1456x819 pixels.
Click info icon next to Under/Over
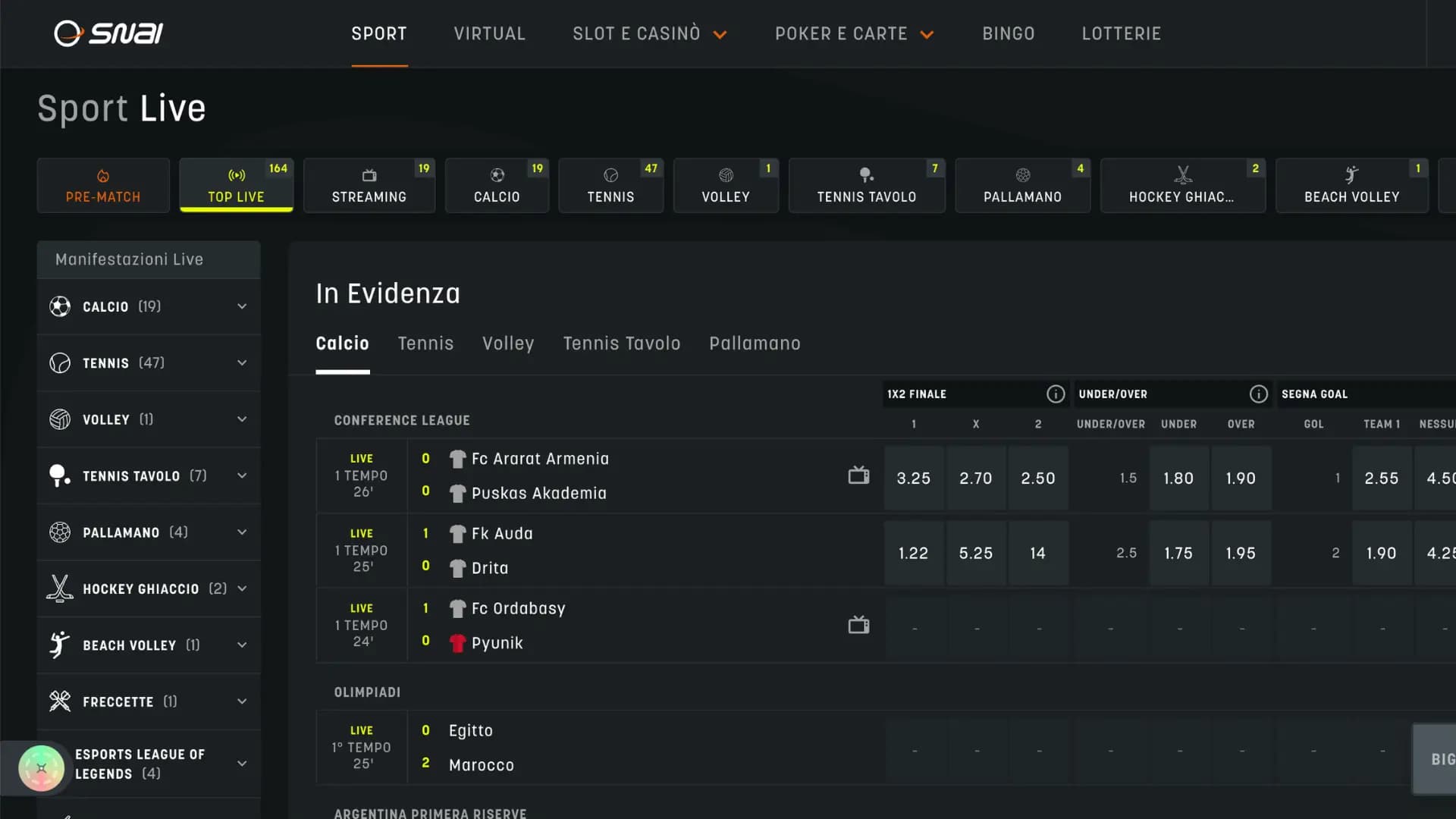pos(1258,394)
